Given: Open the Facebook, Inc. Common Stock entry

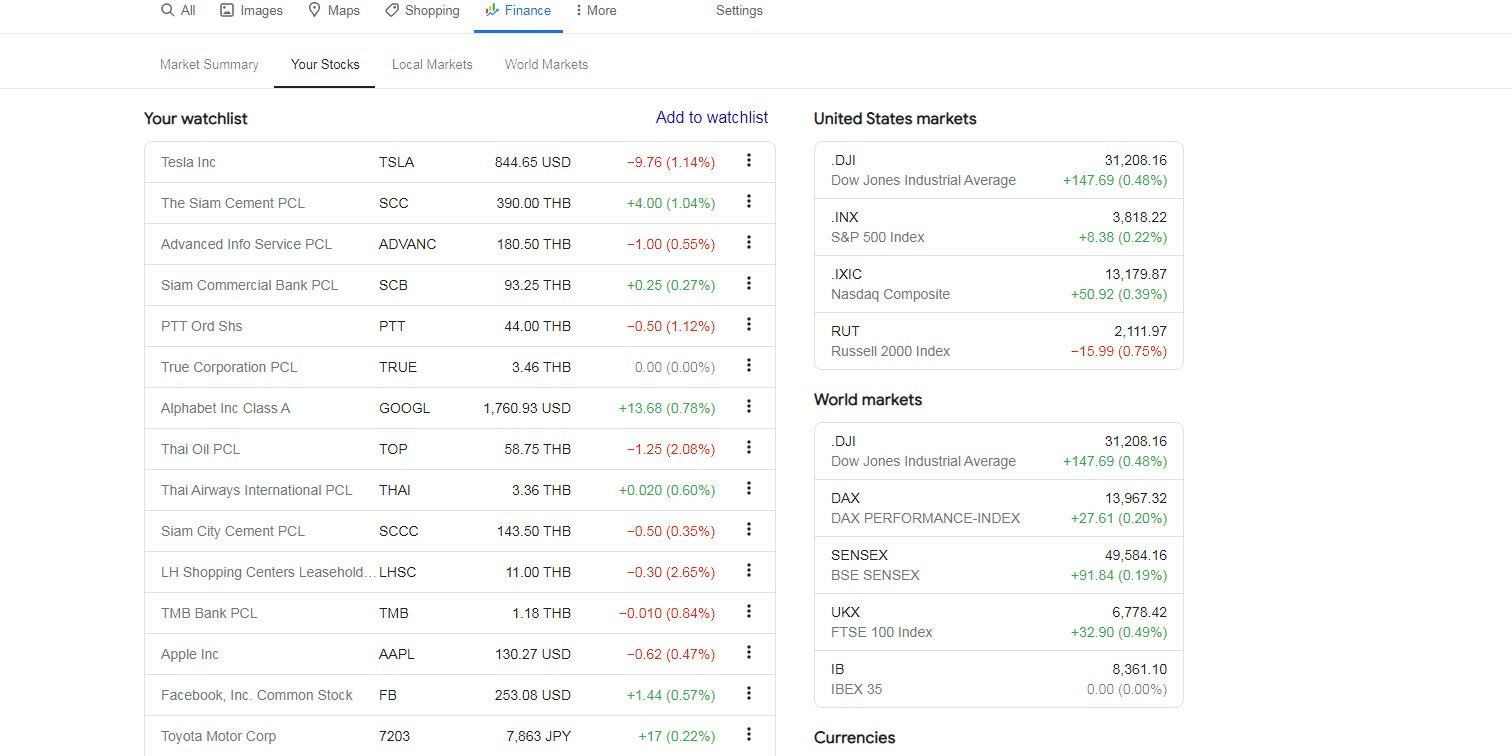Looking at the screenshot, I should pyautogui.click(x=257, y=695).
